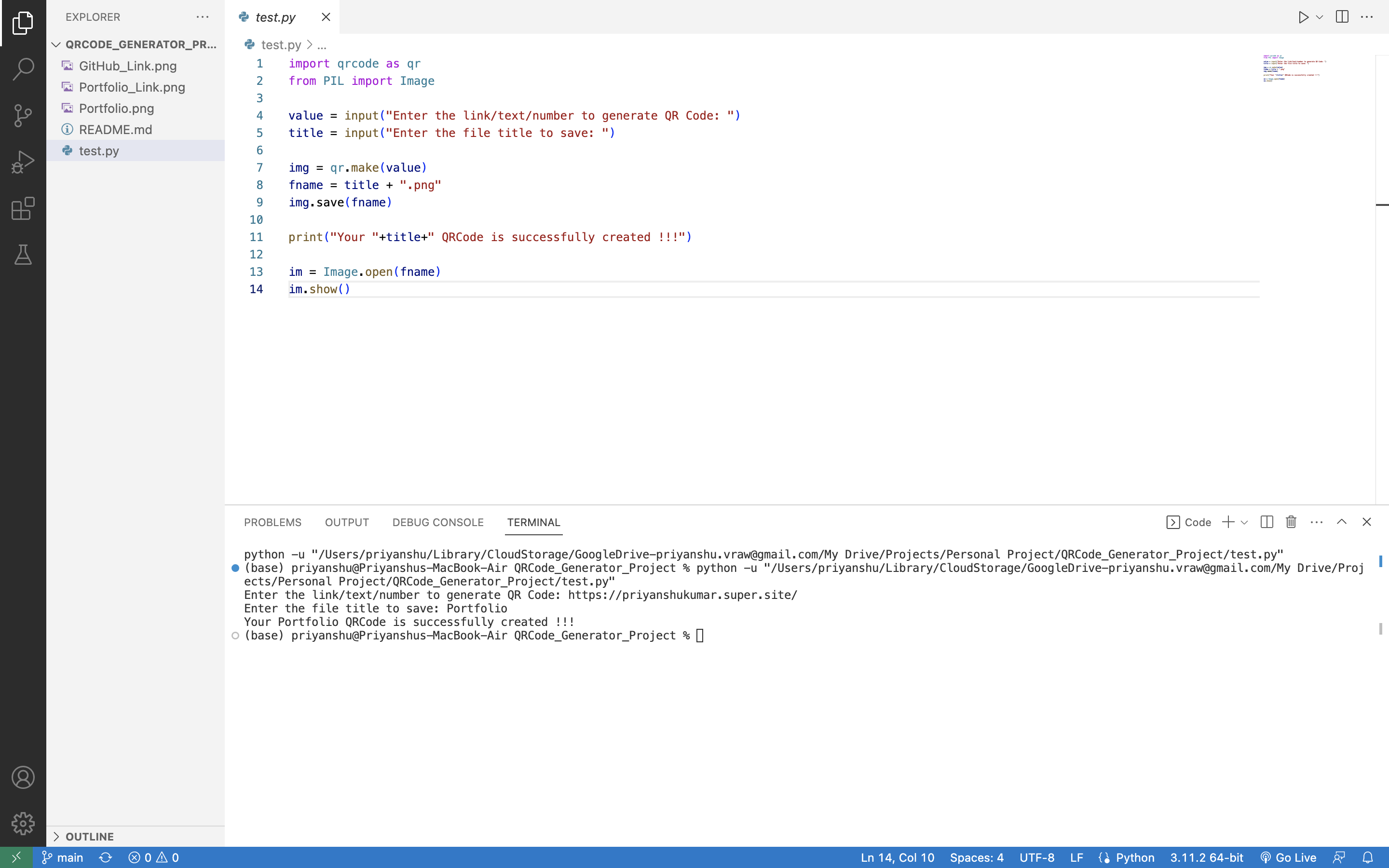Open the new terminal launch profile dropdown

pyautogui.click(x=1244, y=522)
